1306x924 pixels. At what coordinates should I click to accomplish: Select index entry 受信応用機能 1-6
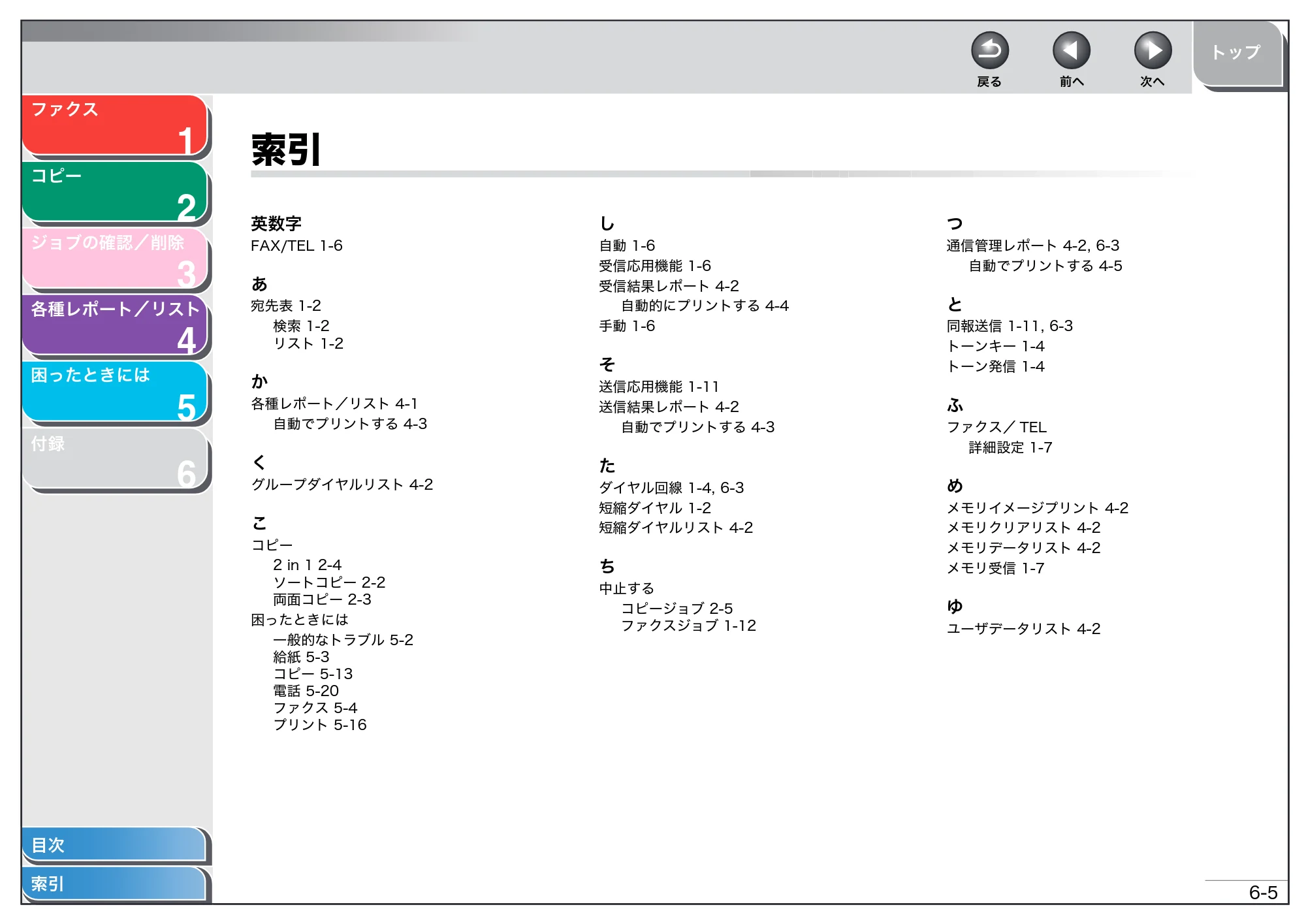click(655, 266)
